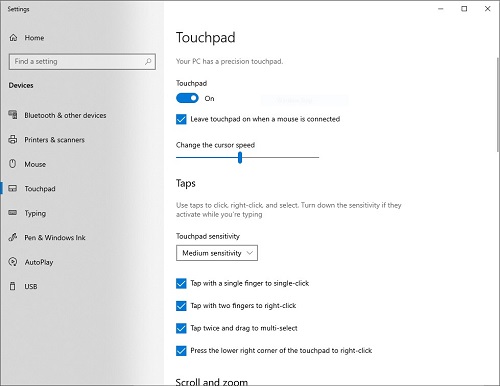Click the Typing keyboard icon
This screenshot has width=500, height=386.
(13, 213)
